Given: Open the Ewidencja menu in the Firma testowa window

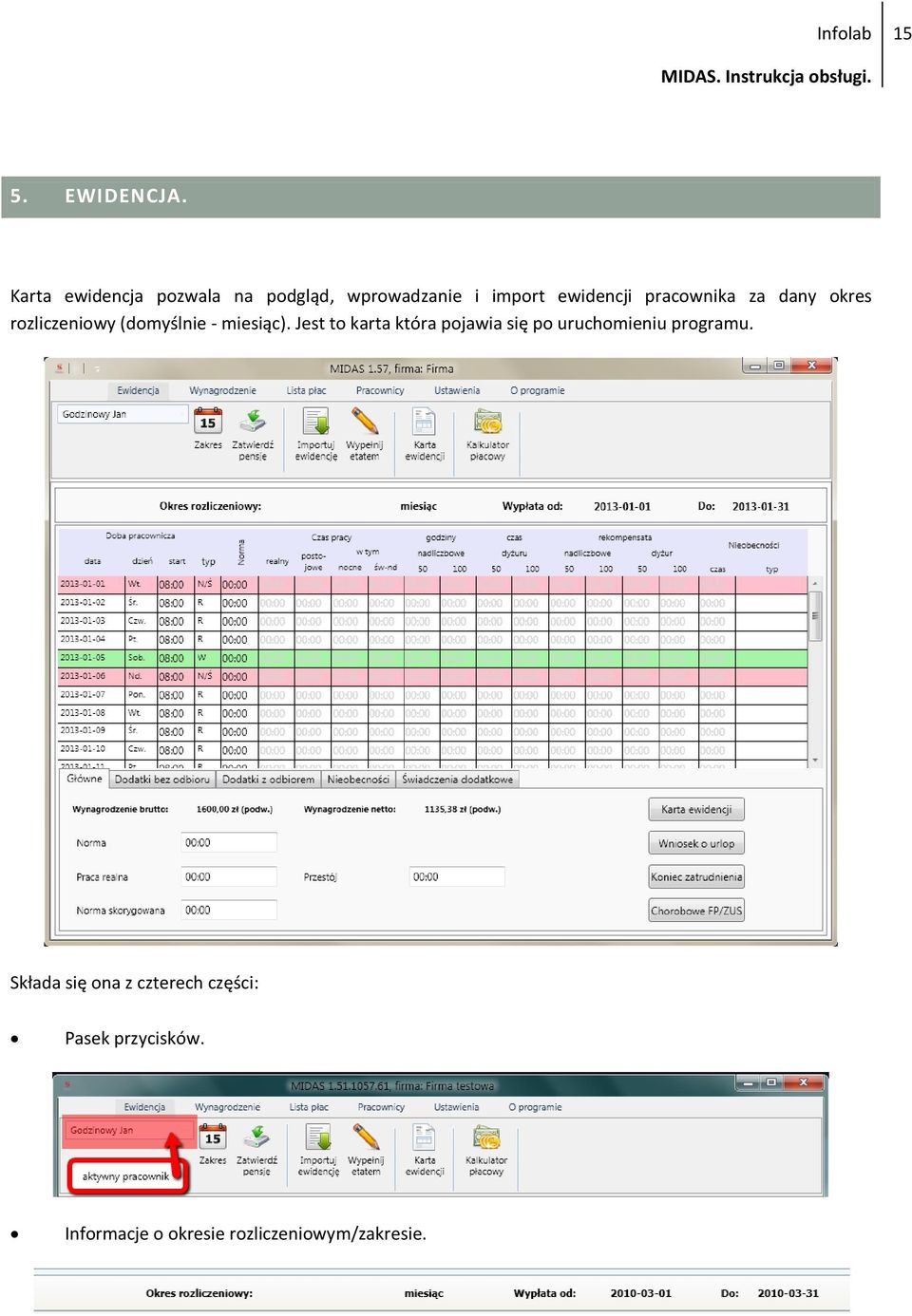Looking at the screenshot, I should (144, 1107).
